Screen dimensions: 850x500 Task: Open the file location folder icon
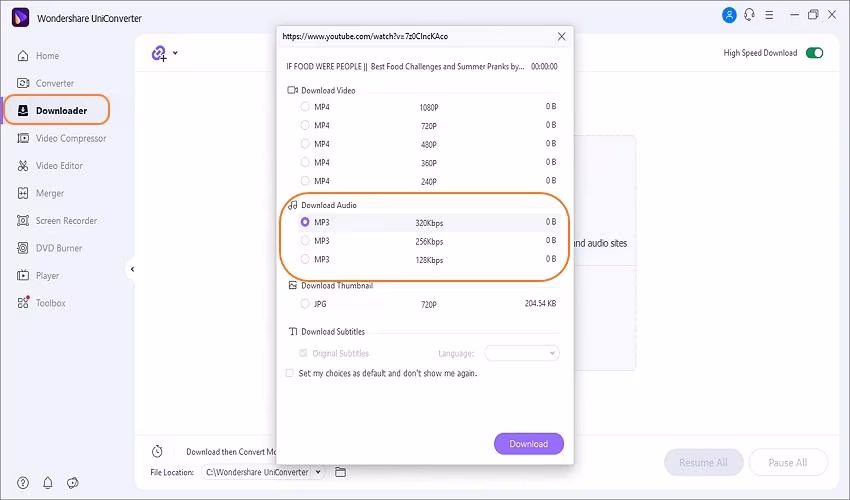340,472
